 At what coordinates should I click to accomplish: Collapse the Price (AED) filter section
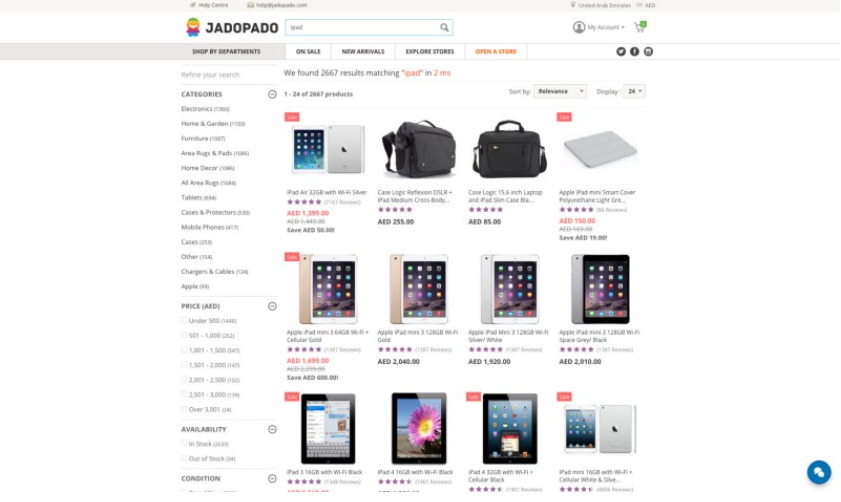tap(272, 306)
